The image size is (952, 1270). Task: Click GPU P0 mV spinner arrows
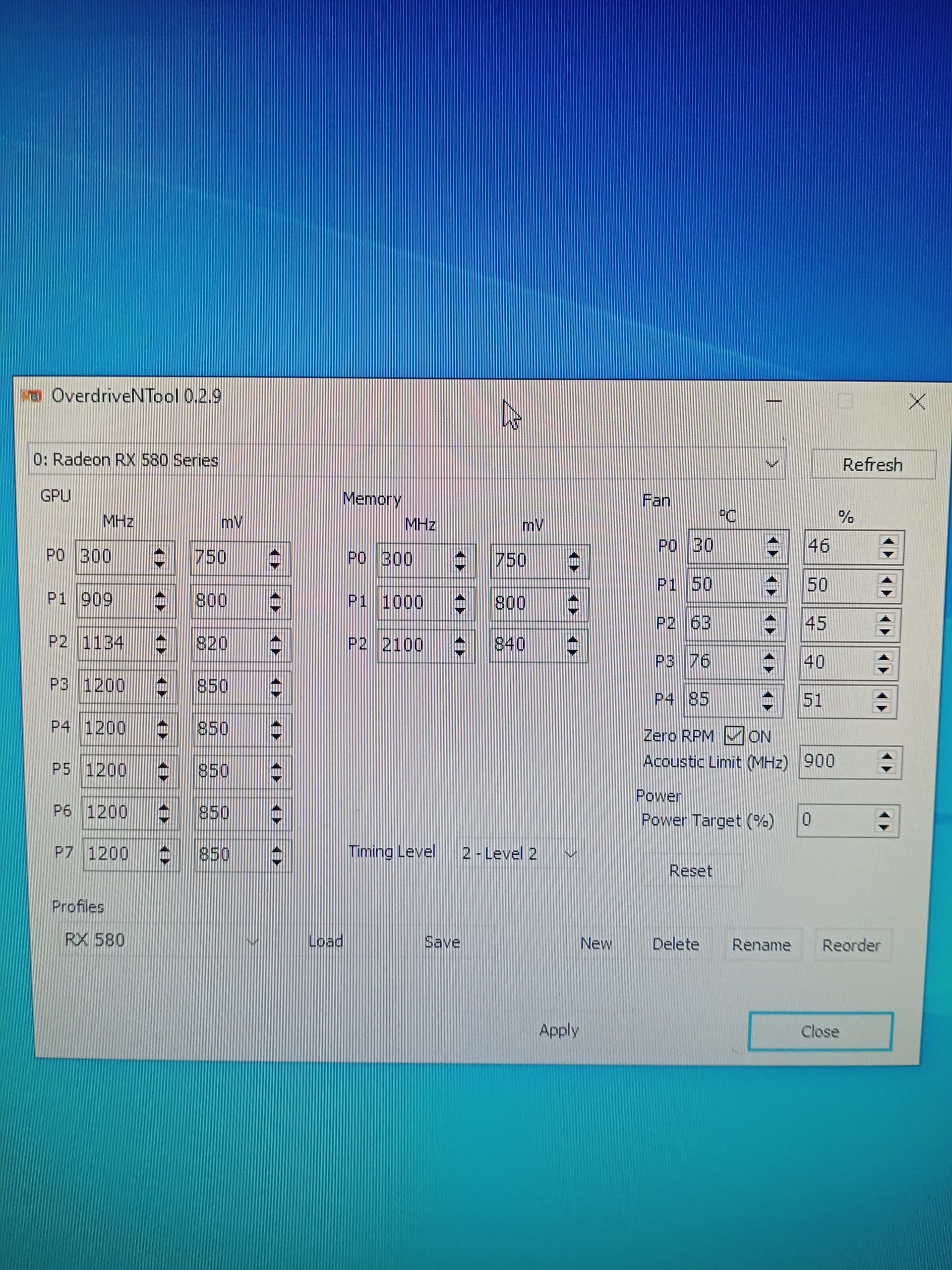tap(275, 560)
